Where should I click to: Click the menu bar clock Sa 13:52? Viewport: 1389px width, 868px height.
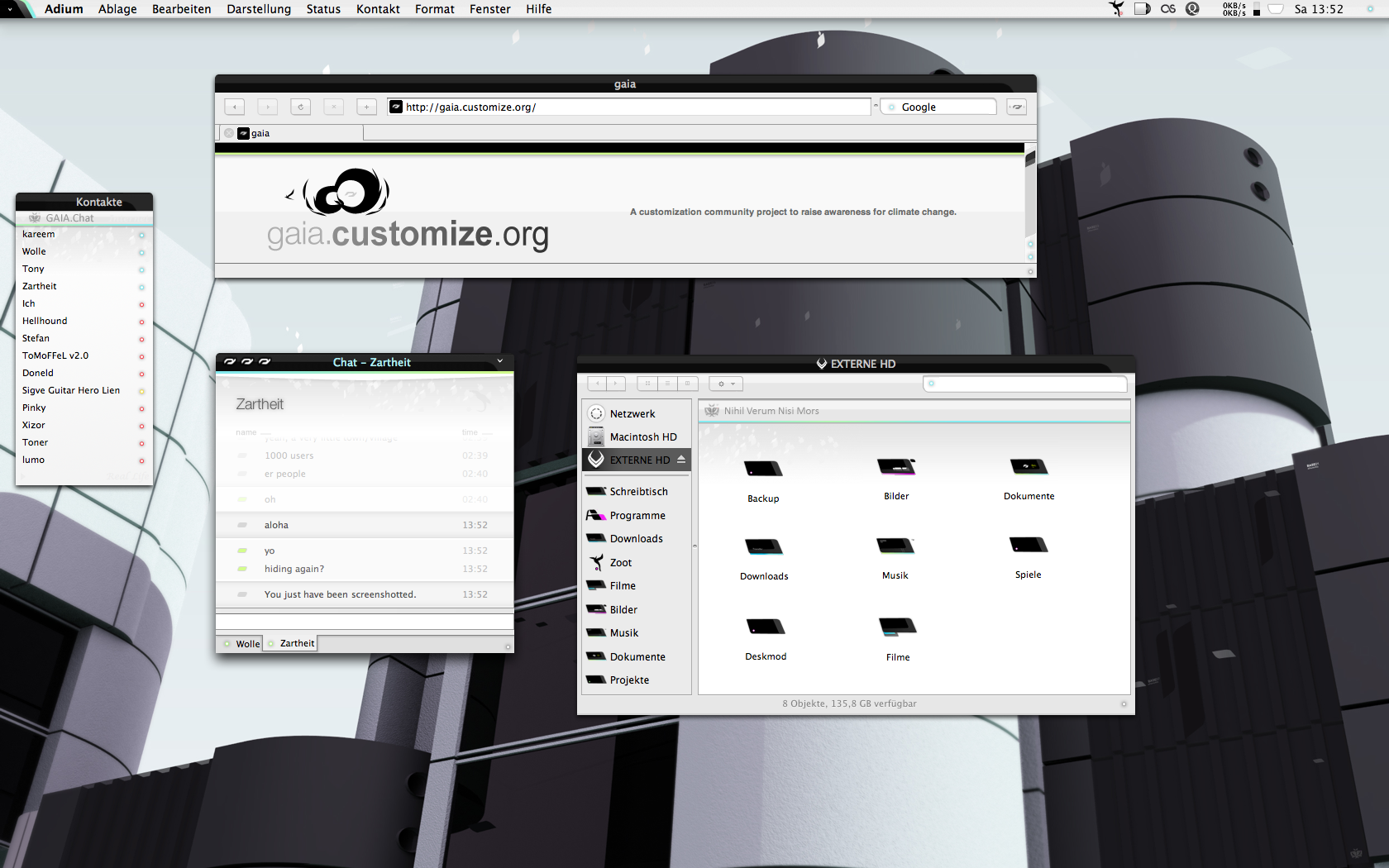click(x=1319, y=9)
